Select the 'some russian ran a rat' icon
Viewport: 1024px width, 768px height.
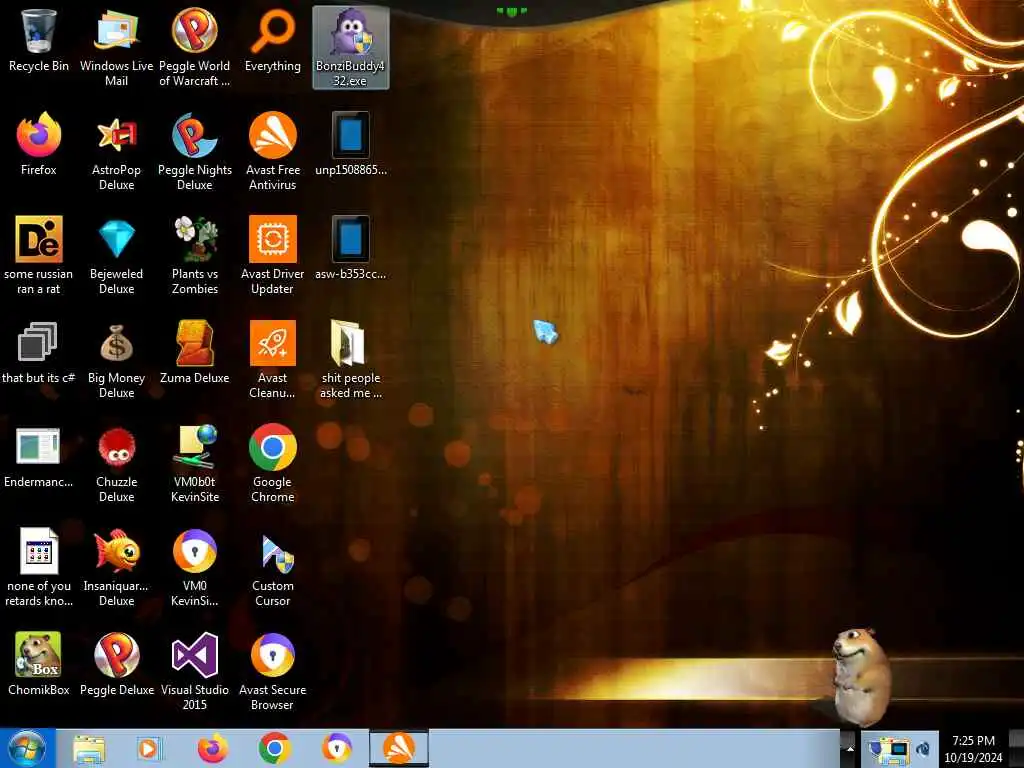(x=39, y=255)
